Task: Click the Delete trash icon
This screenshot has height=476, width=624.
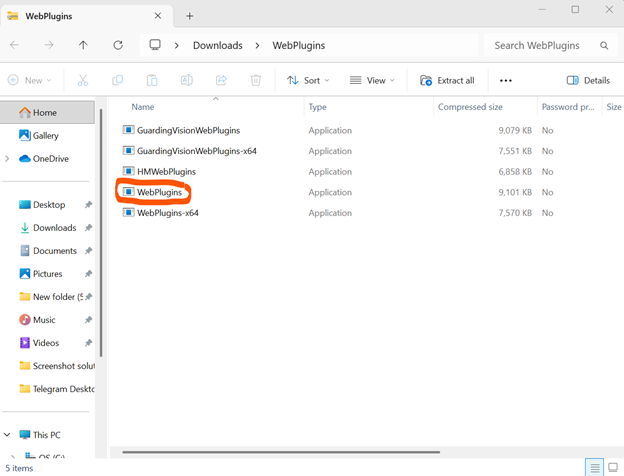Action: click(255, 80)
